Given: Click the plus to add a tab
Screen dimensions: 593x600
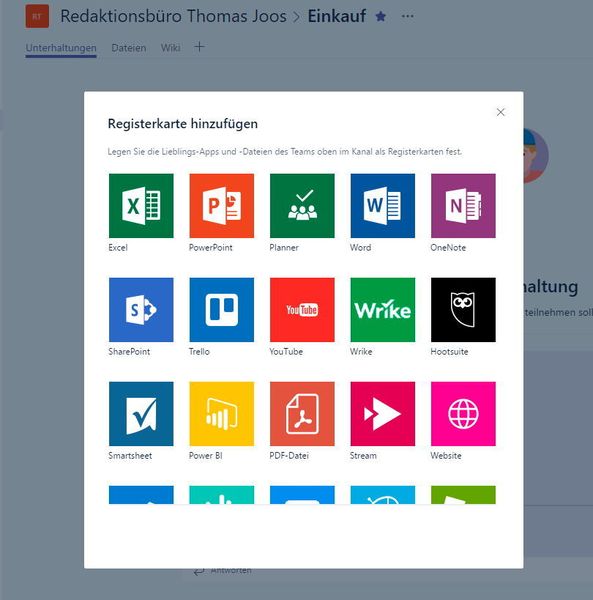Looking at the screenshot, I should 199,47.
